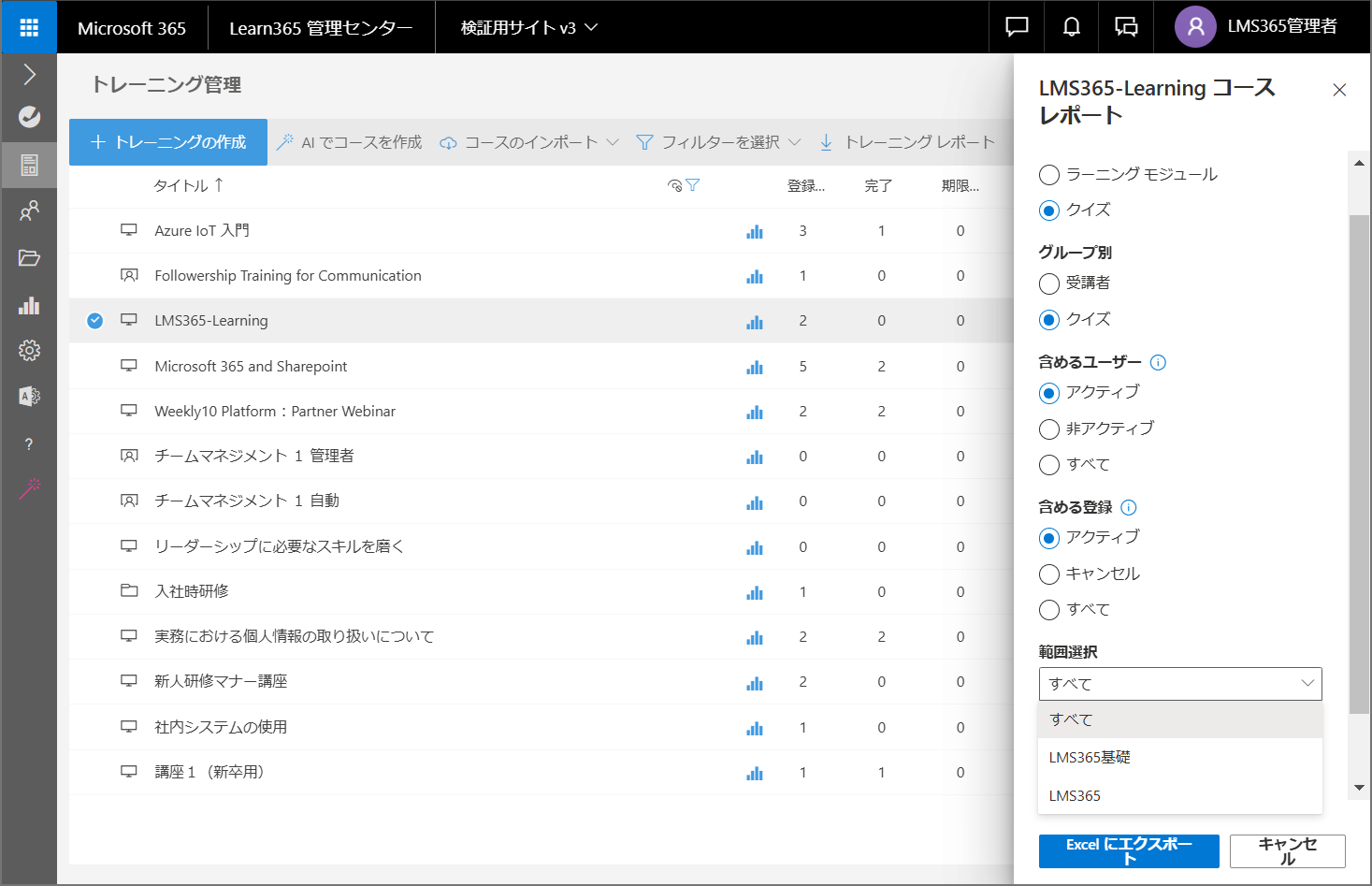The height and width of the screenshot is (886, 1372).
Task: Choose LMS365基礎 in the dropdown list
Action: point(1180,758)
